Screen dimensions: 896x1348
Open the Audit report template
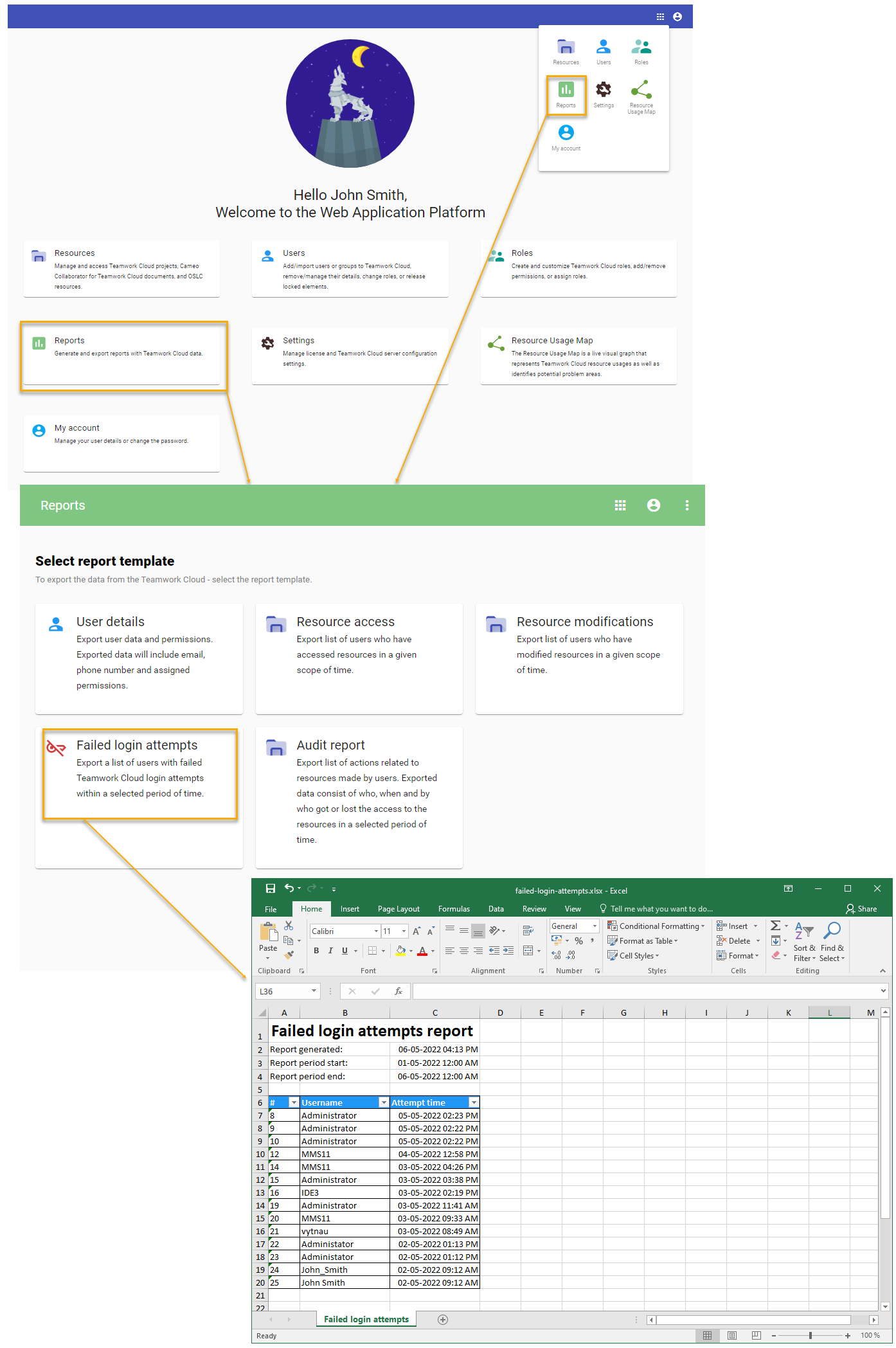[x=359, y=797]
